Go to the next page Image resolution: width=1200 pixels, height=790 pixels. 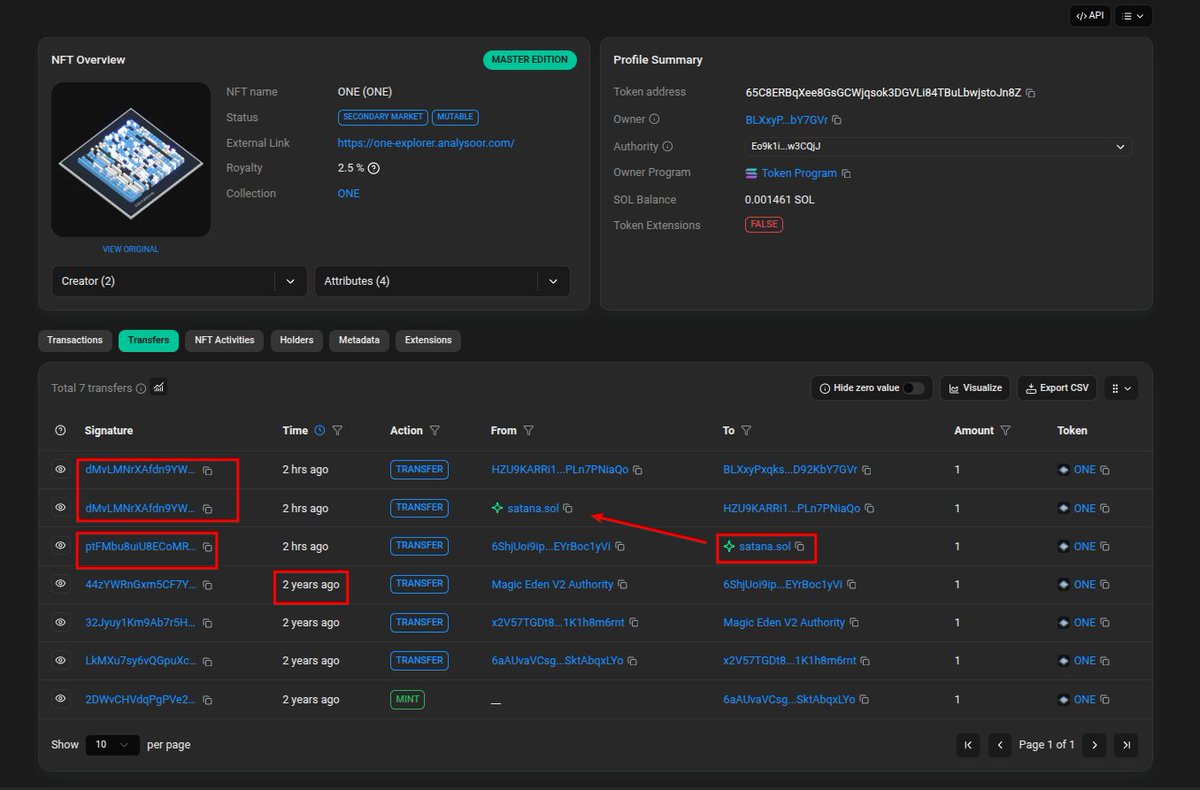[1095, 745]
